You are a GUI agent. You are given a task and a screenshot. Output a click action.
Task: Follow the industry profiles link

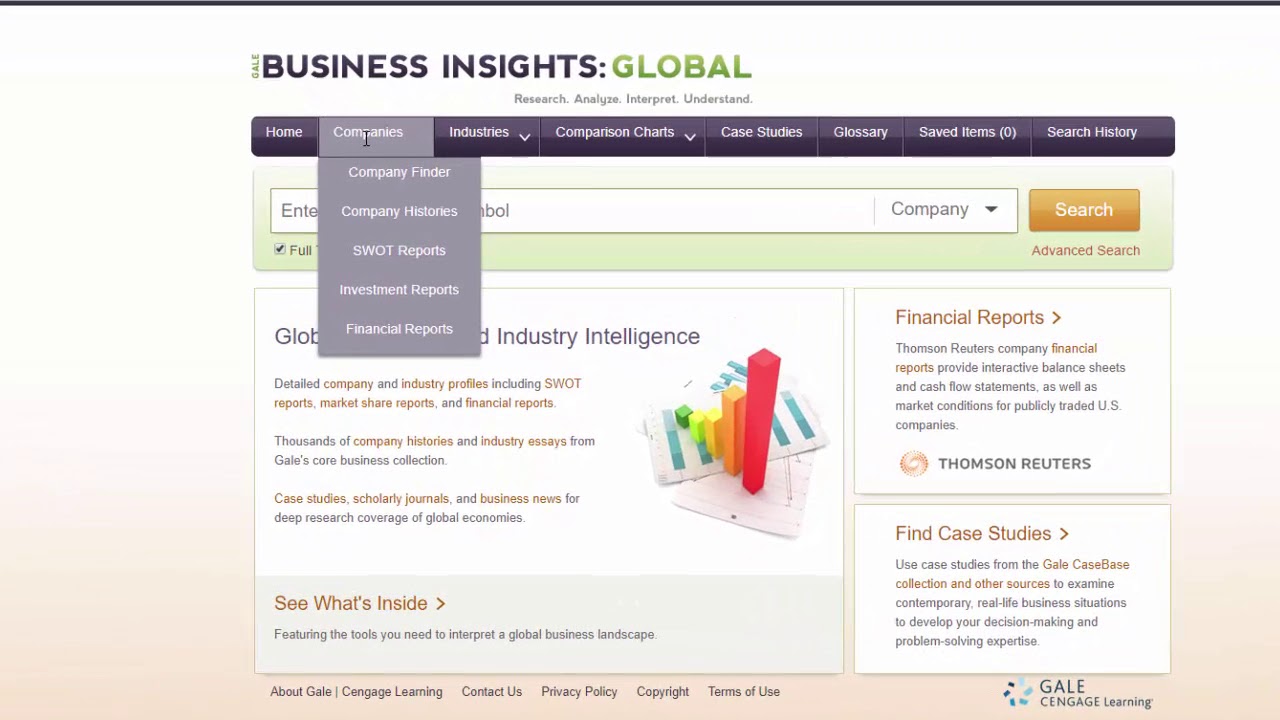[444, 384]
